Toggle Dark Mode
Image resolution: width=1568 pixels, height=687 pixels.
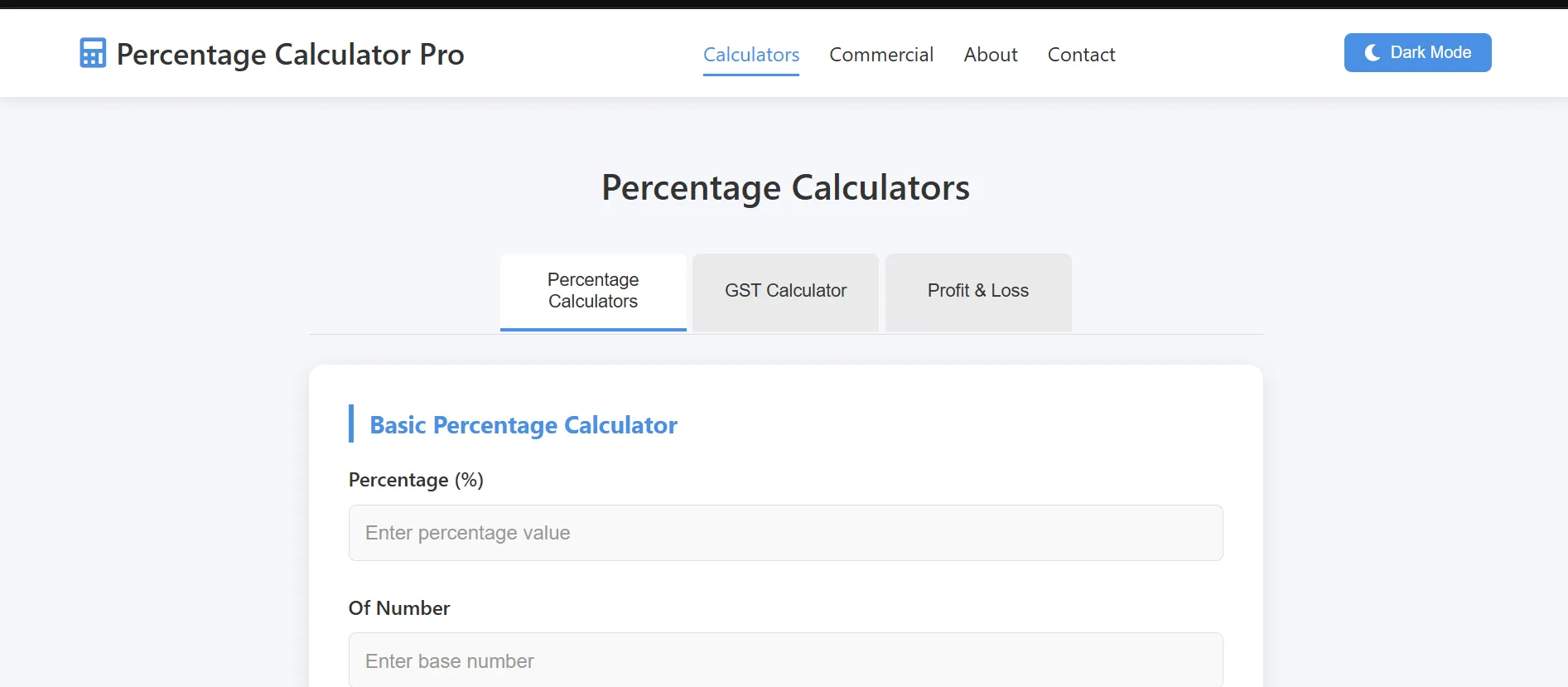point(1417,52)
